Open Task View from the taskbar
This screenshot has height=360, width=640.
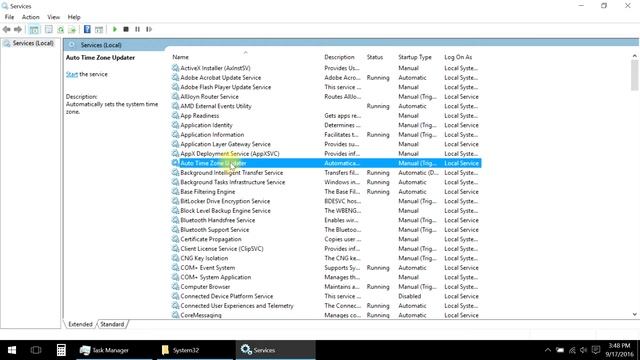[x=36, y=350]
